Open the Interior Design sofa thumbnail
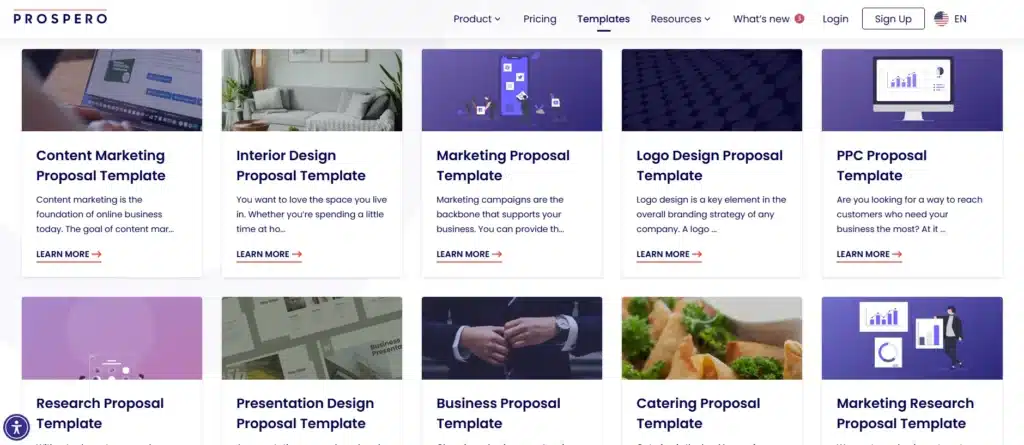Image resolution: width=1024 pixels, height=445 pixels. (x=312, y=90)
